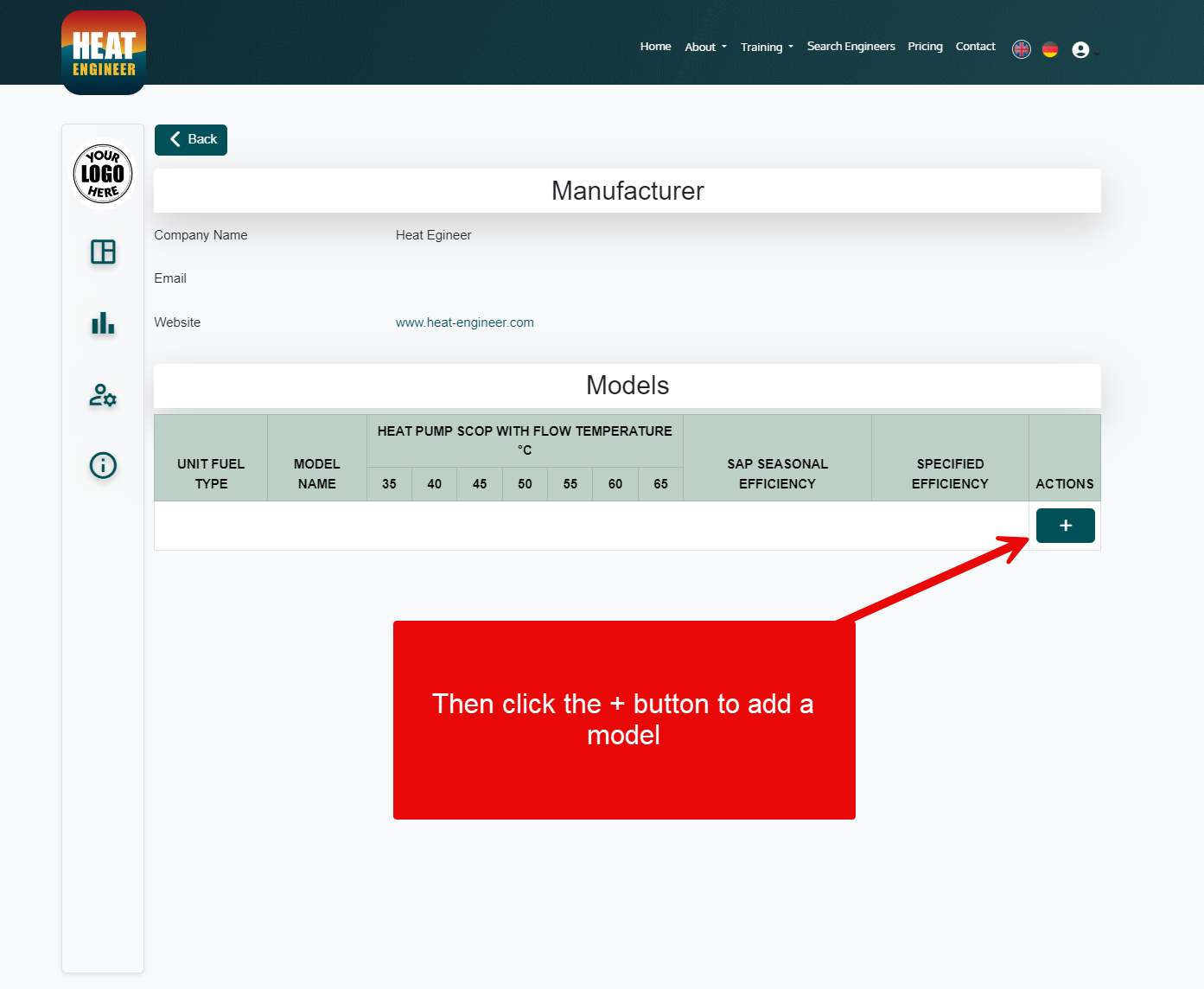Select the bar chart statistics icon
This screenshot has width=1204, height=989.
coord(103,323)
